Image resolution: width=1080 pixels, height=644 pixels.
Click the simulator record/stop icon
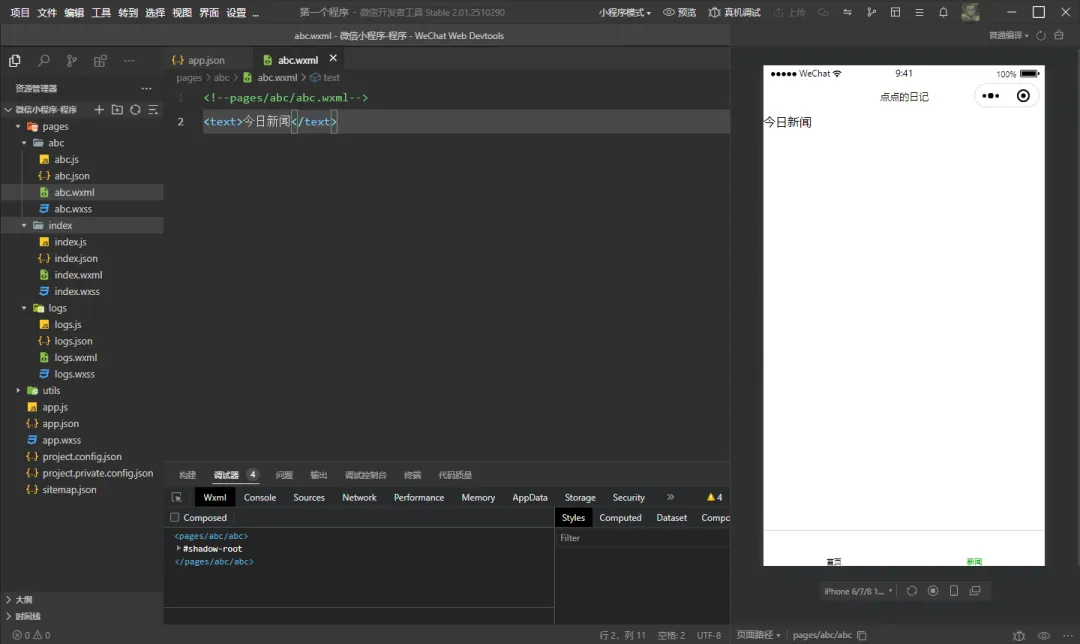[x=933, y=591]
